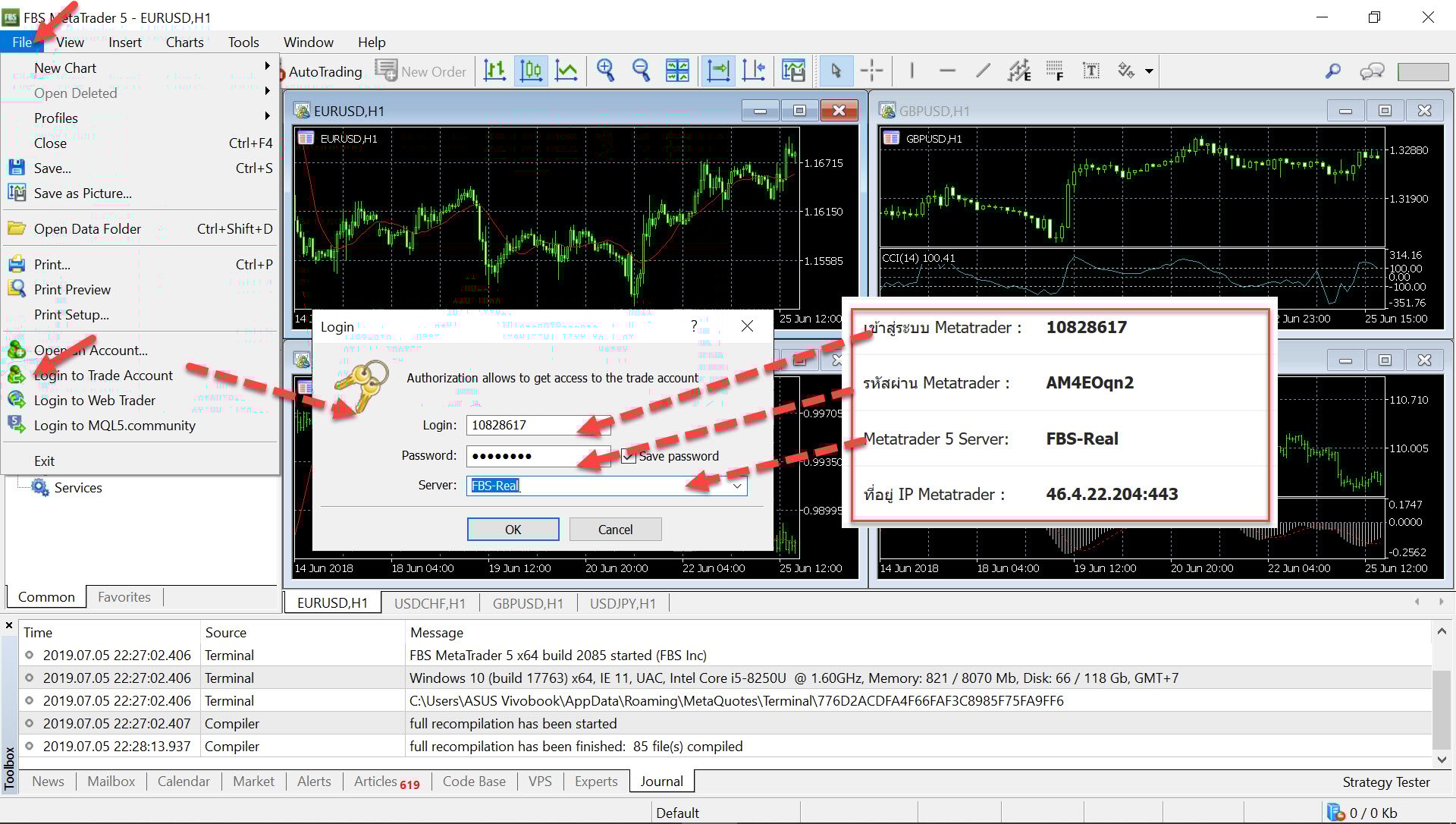Choose Login to MQL5.community
The height and width of the screenshot is (824, 1456).
click(140, 425)
